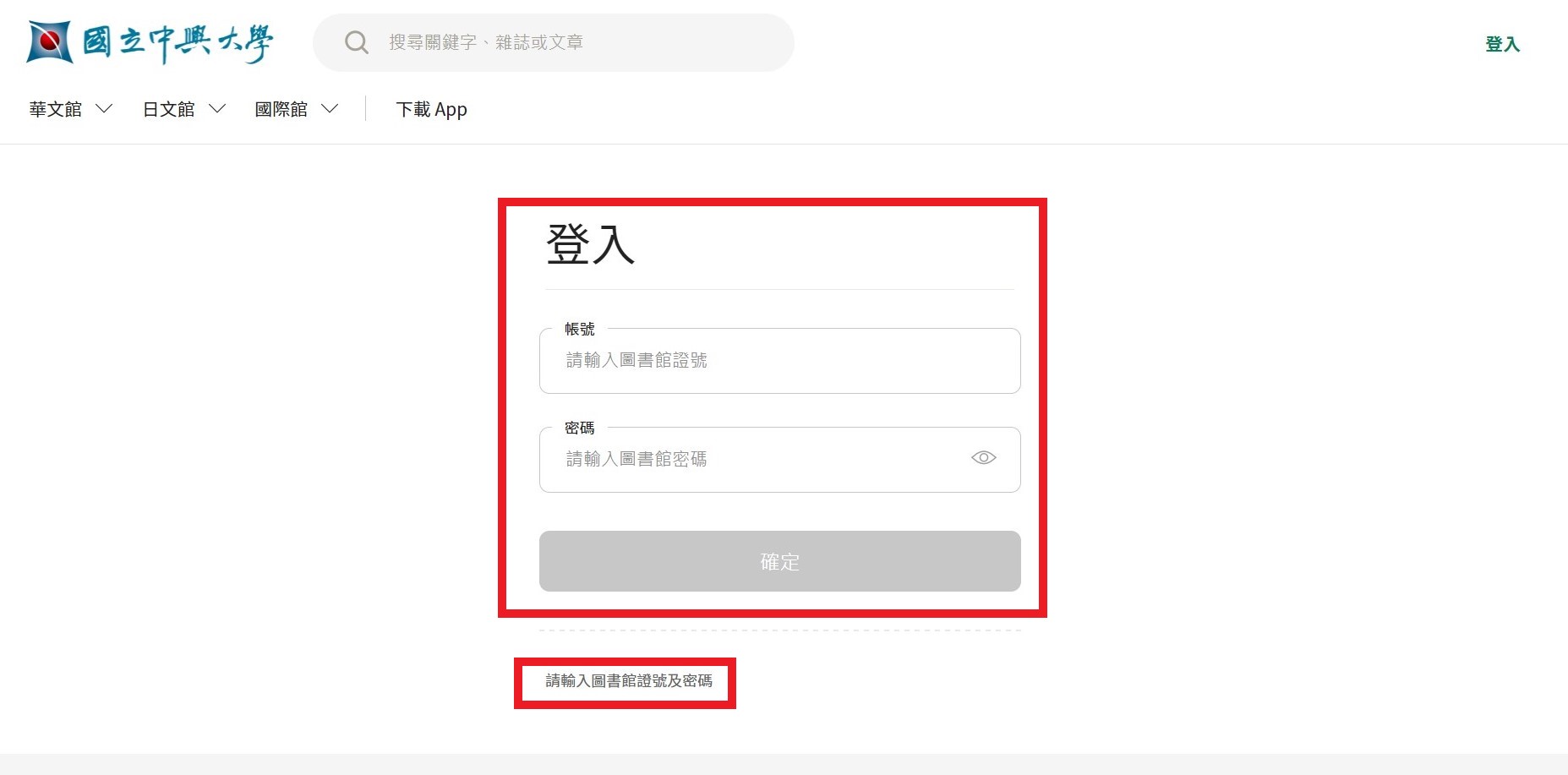Click the 下載 App link
This screenshot has height=775, width=1568.
click(x=431, y=110)
